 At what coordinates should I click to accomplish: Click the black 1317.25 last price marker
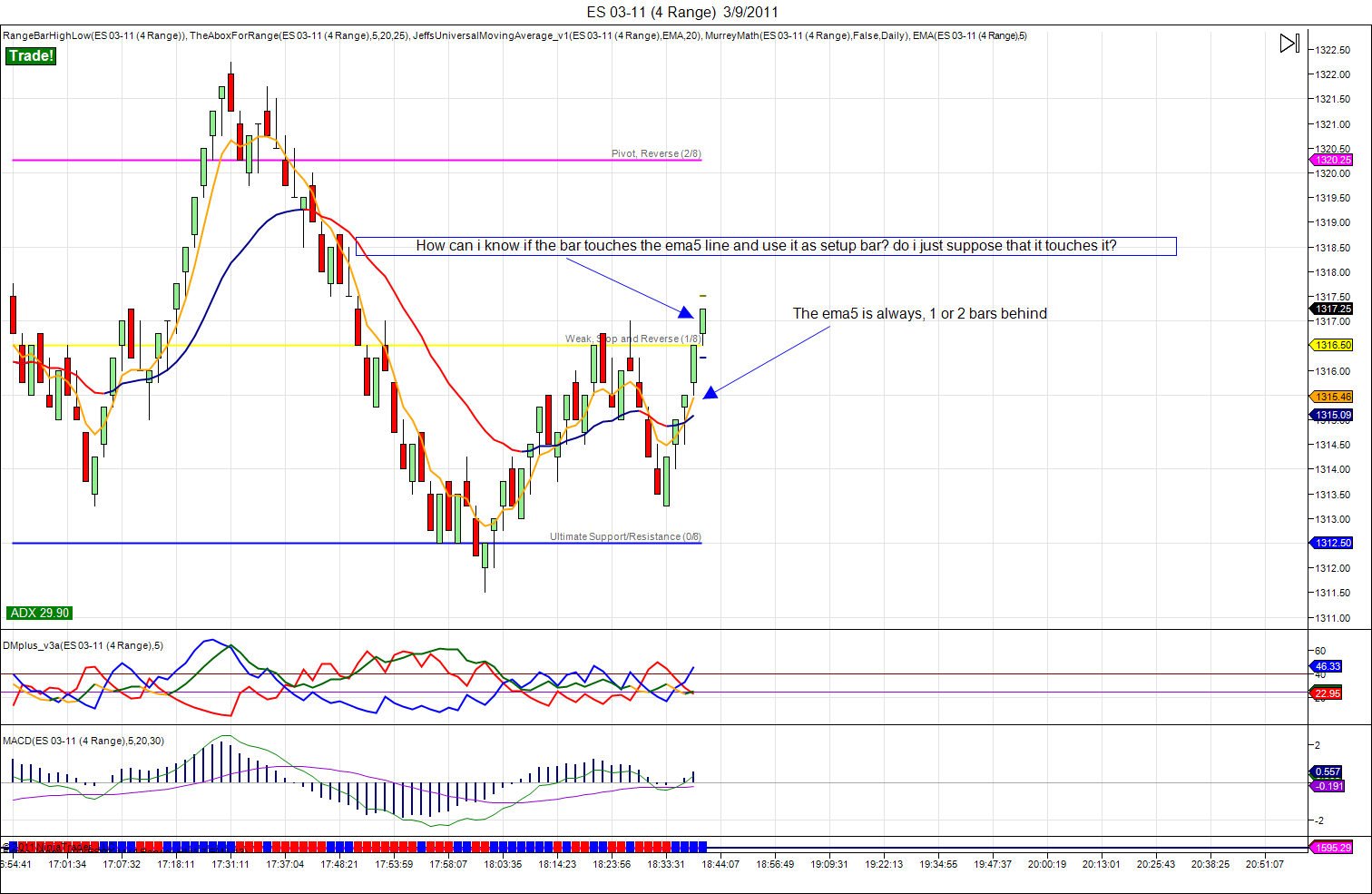pos(1331,309)
